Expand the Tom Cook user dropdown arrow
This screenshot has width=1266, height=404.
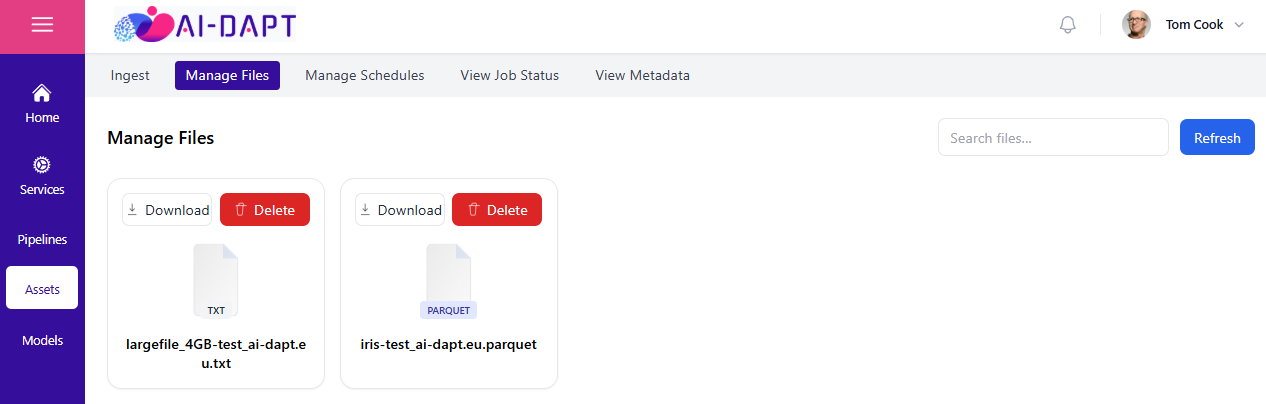pyautogui.click(x=1239, y=25)
